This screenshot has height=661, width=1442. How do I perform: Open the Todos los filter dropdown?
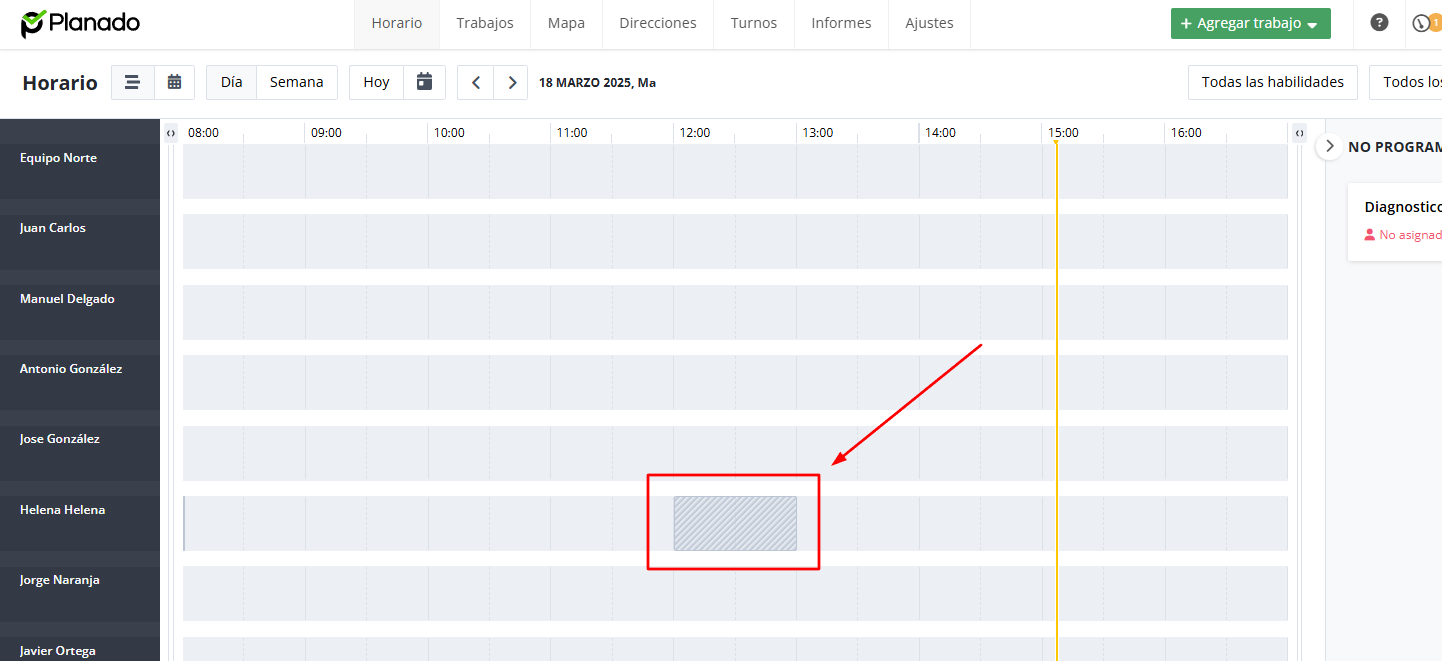[1406, 82]
